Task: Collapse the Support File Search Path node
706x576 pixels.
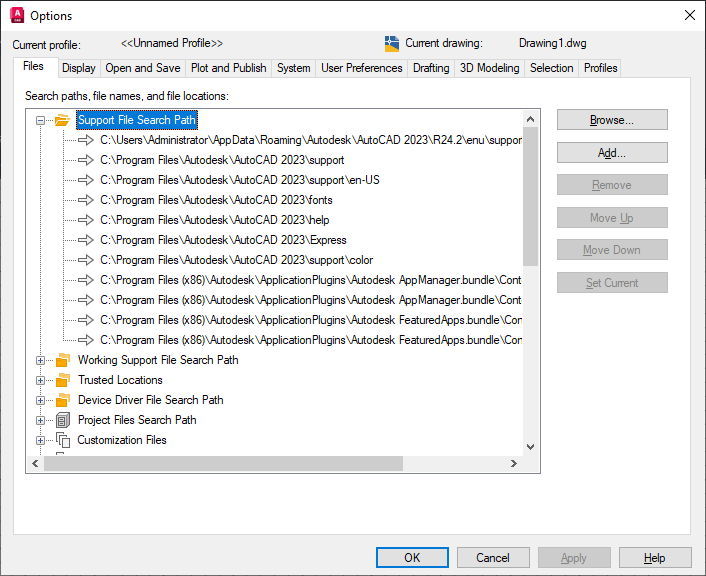Action: click(41, 120)
